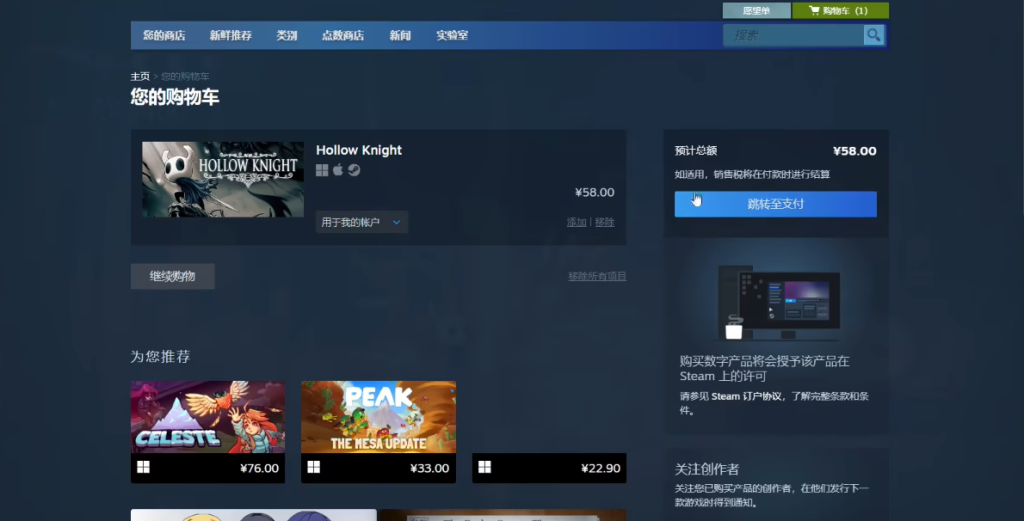Viewport: 1024px width, 521px height.
Task: Click PEAK price ¥33.00
Action: pos(430,468)
